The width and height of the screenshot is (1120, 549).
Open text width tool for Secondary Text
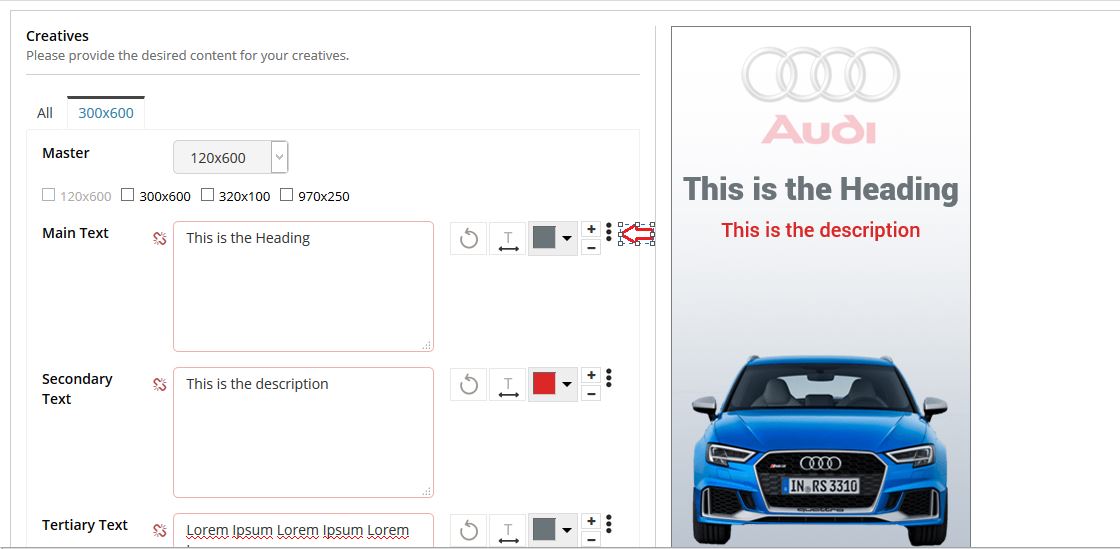click(x=508, y=385)
